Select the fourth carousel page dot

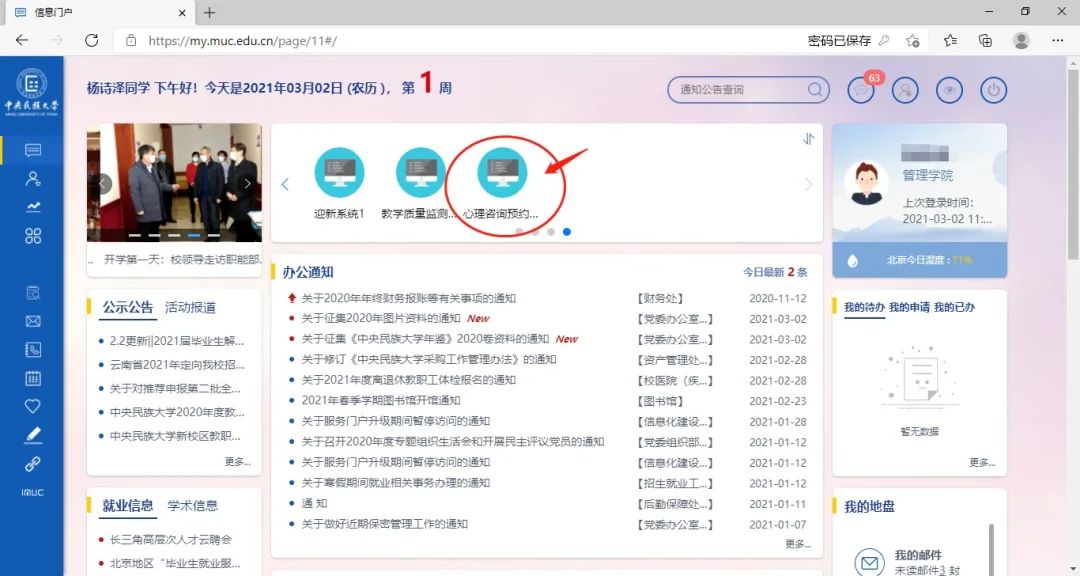(567, 232)
